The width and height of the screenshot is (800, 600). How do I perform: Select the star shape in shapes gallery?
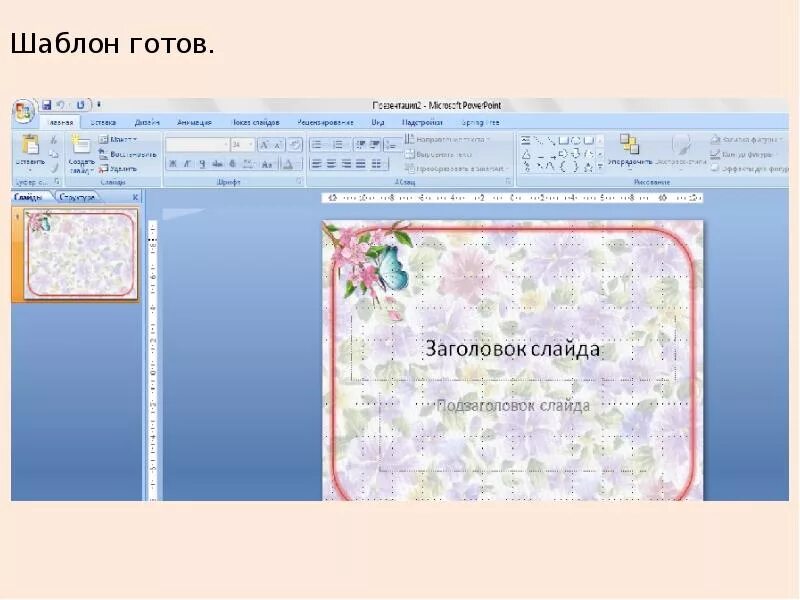click(588, 167)
